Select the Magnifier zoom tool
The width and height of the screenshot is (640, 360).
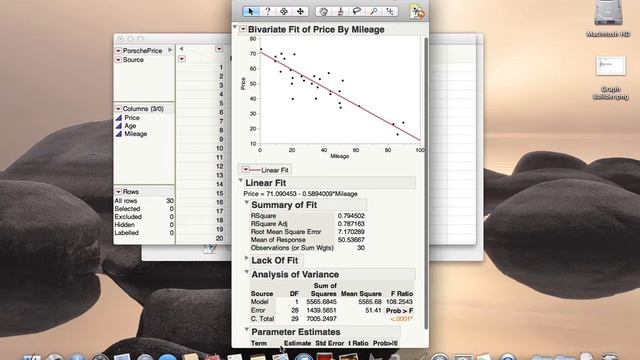pyautogui.click(x=373, y=11)
